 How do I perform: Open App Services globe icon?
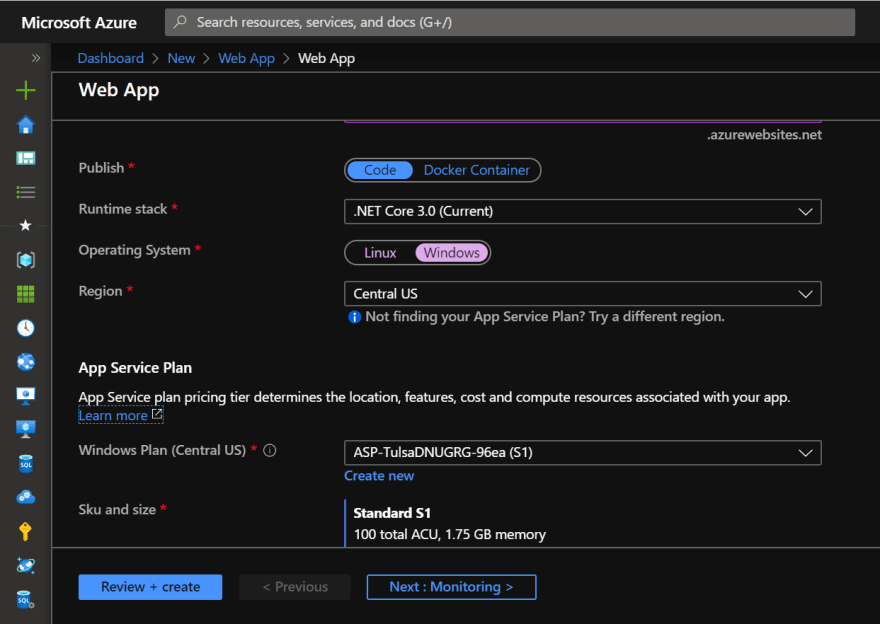click(26, 362)
